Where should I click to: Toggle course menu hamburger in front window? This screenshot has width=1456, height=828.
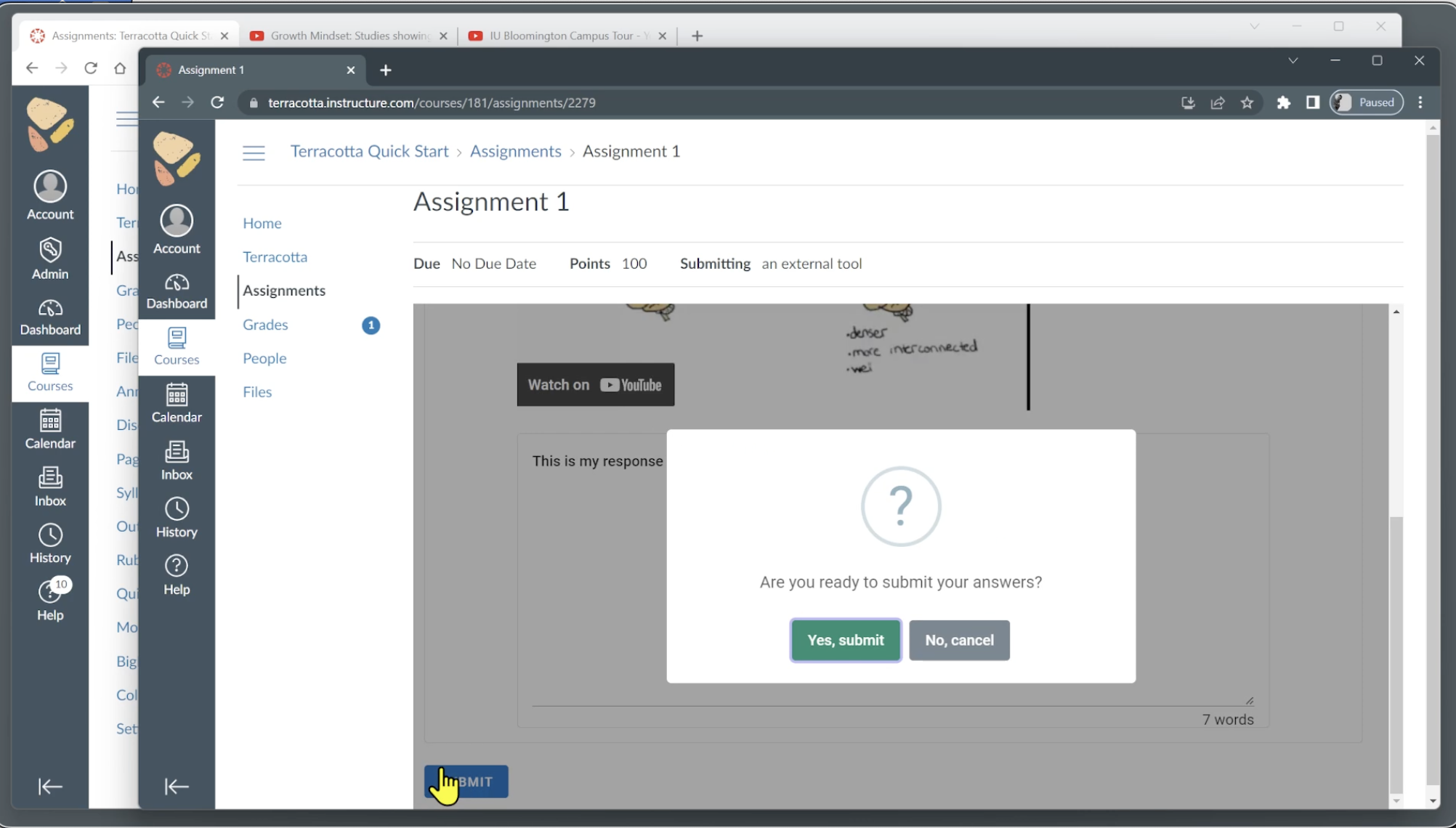click(x=254, y=153)
